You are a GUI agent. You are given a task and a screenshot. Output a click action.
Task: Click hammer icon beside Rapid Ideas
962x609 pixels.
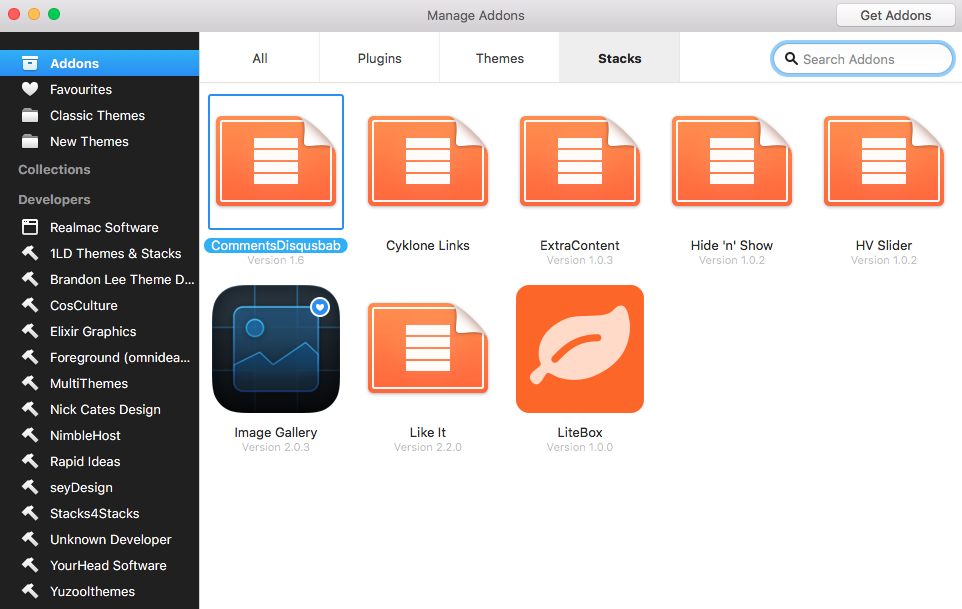29,461
